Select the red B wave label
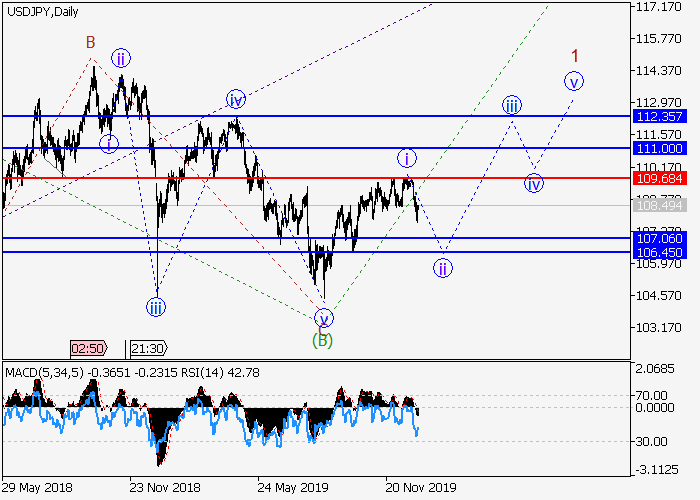700x500 pixels. [90, 42]
